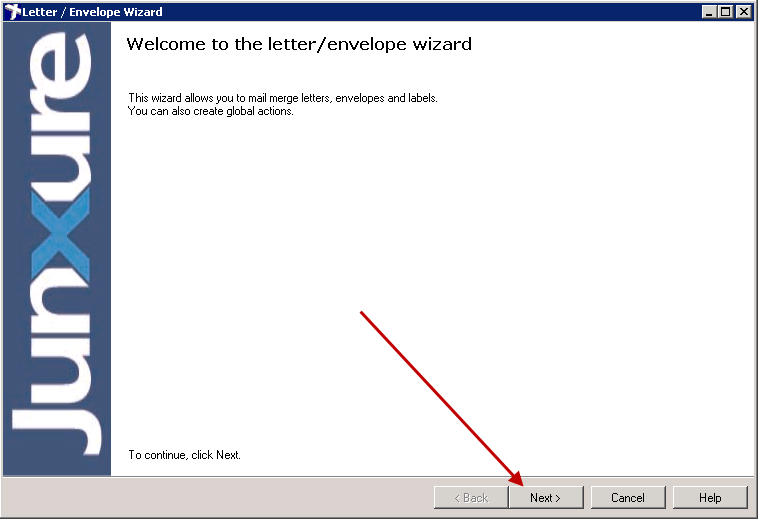Viewport: 758px width, 519px height.
Task: Click the gray button bar left of Back
Action: click(218, 497)
